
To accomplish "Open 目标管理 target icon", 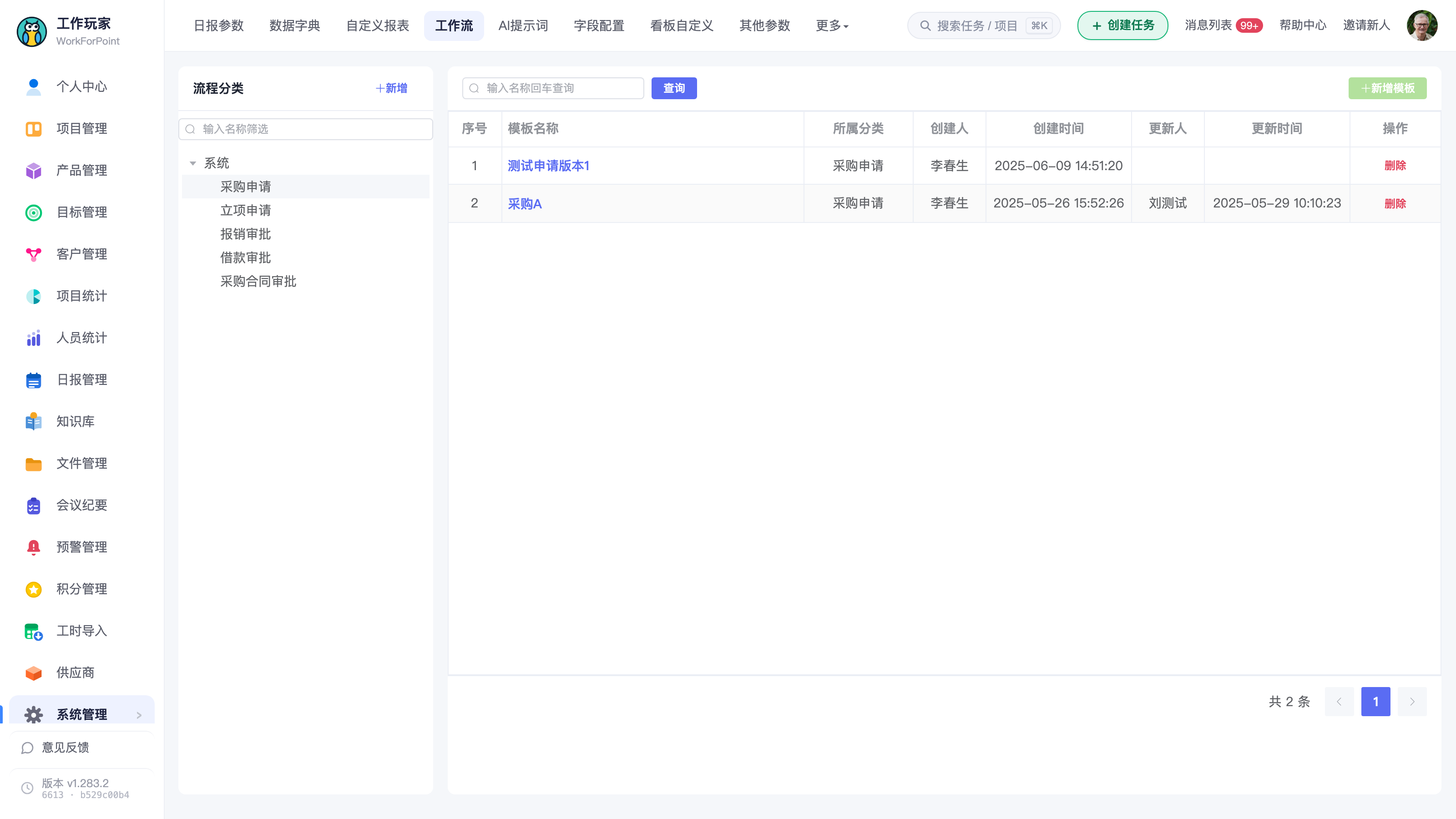I will (33, 212).
